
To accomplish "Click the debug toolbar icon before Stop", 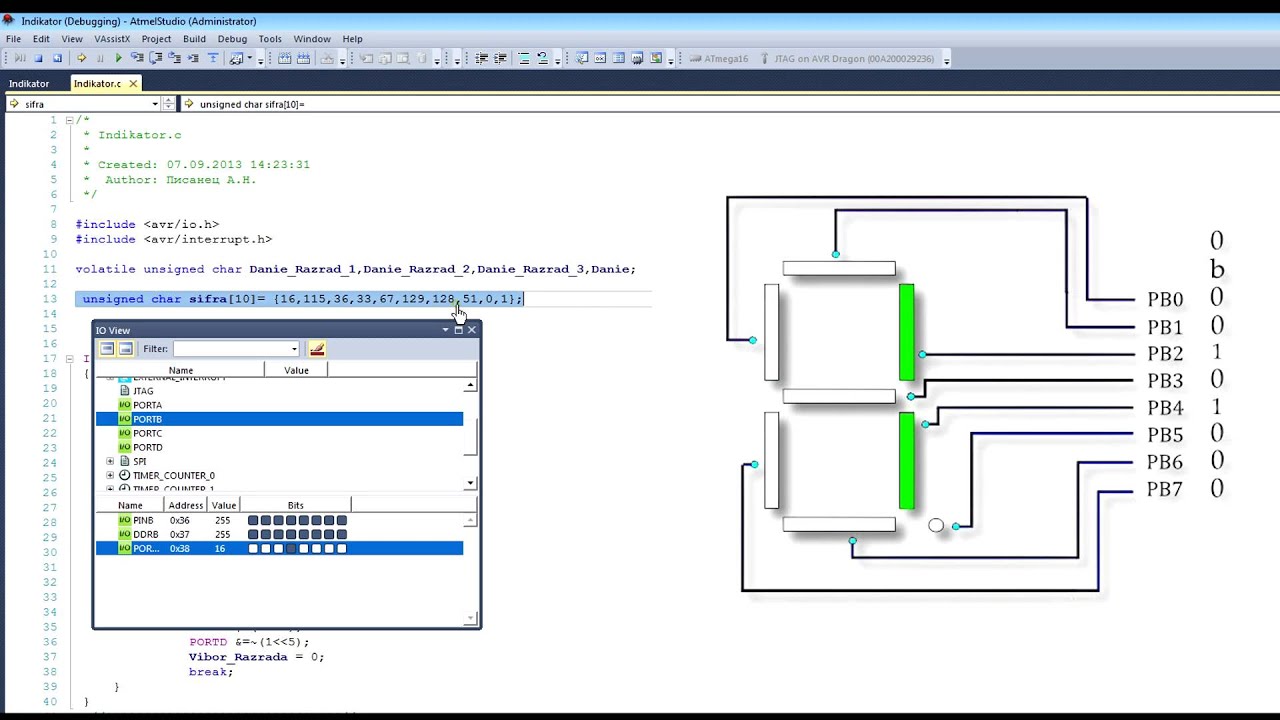I will coord(19,58).
